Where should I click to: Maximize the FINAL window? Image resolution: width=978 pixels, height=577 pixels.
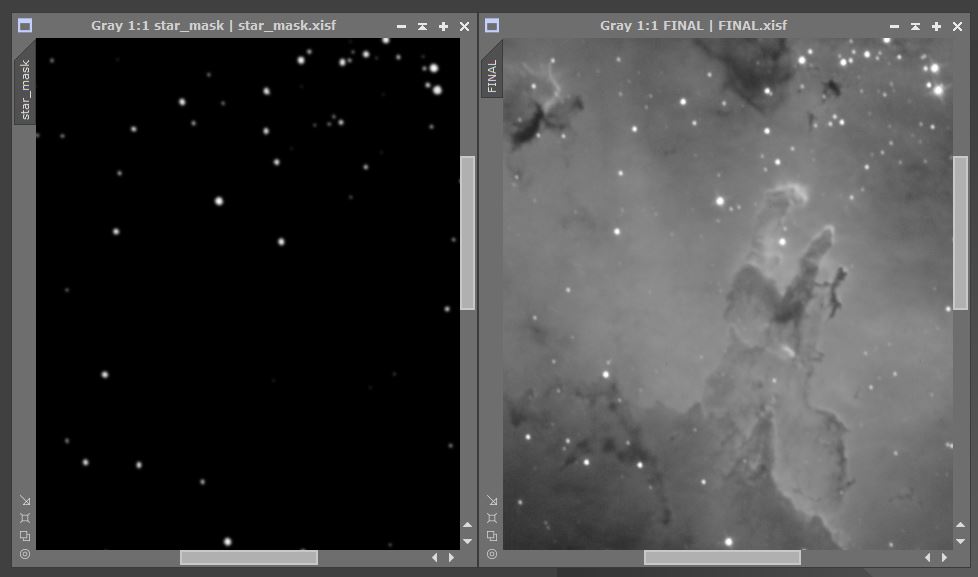pos(936,26)
